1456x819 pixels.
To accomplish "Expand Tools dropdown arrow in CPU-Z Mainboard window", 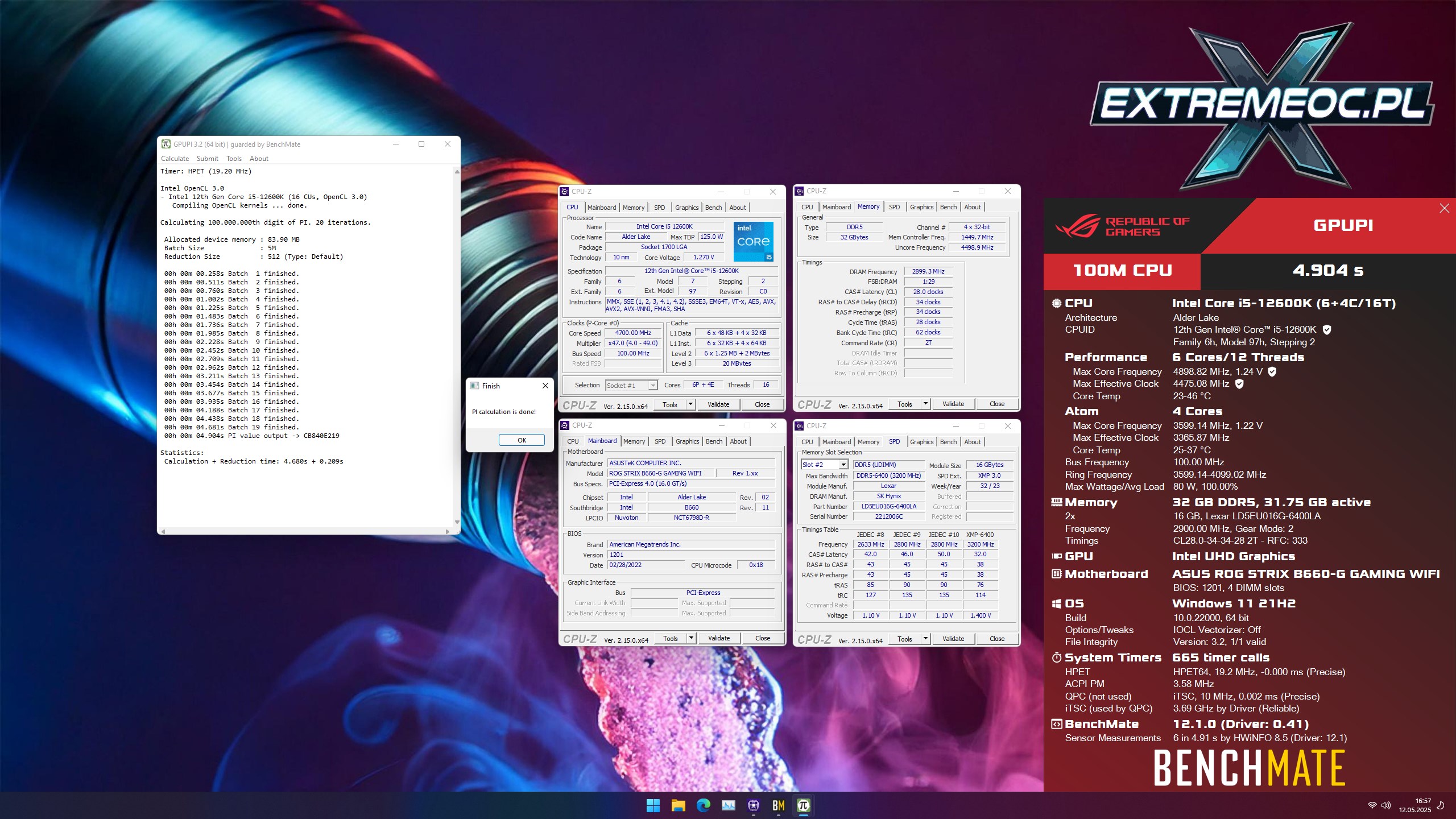I will click(691, 638).
